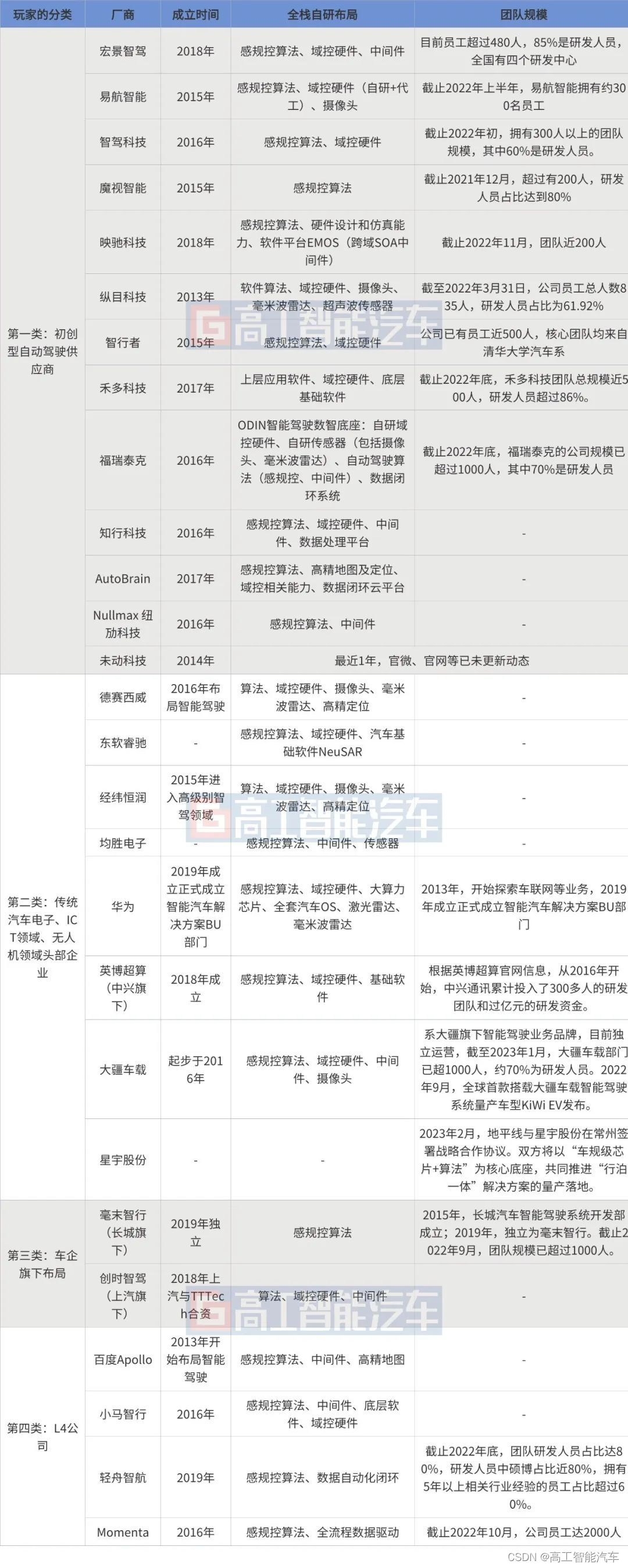
Task: Click 公司已有员工近500人 team size cell
Action: [x=522, y=343]
